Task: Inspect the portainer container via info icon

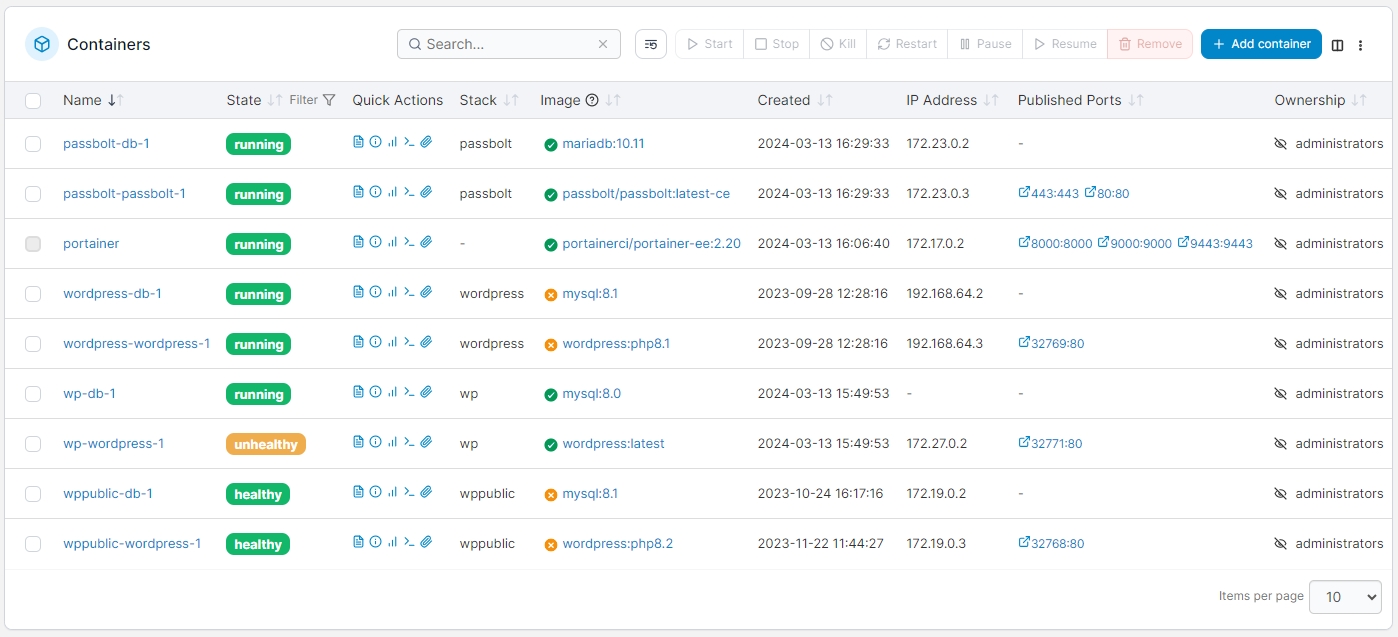Action: (x=375, y=243)
